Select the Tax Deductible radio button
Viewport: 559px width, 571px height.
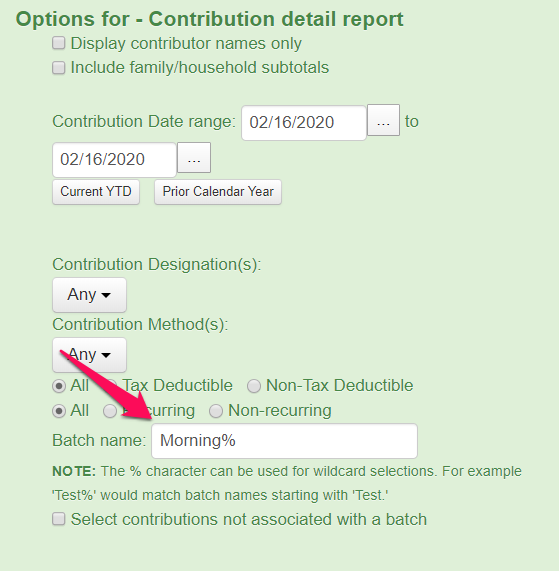(110, 386)
